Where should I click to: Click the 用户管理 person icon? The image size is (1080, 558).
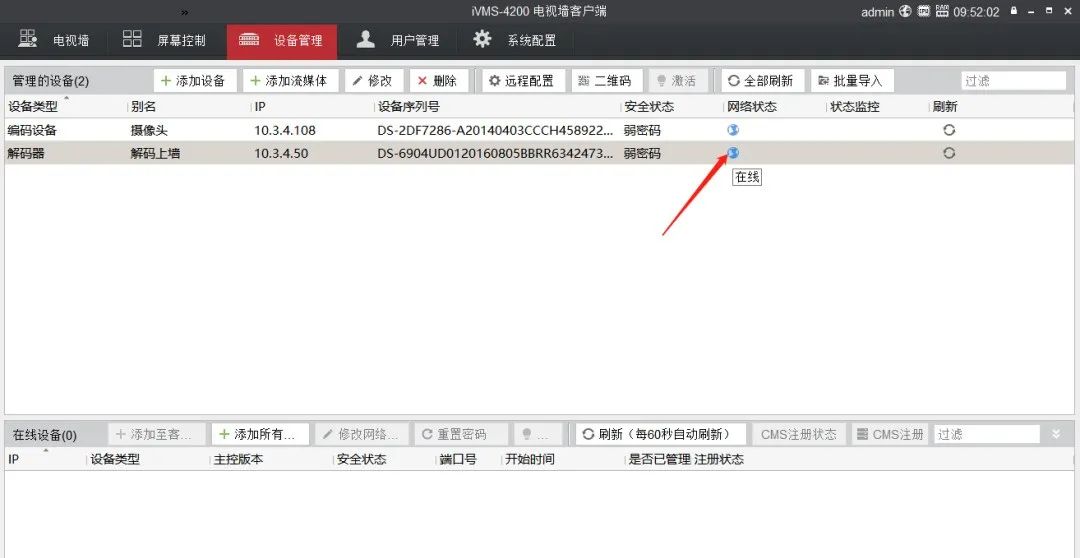click(366, 39)
